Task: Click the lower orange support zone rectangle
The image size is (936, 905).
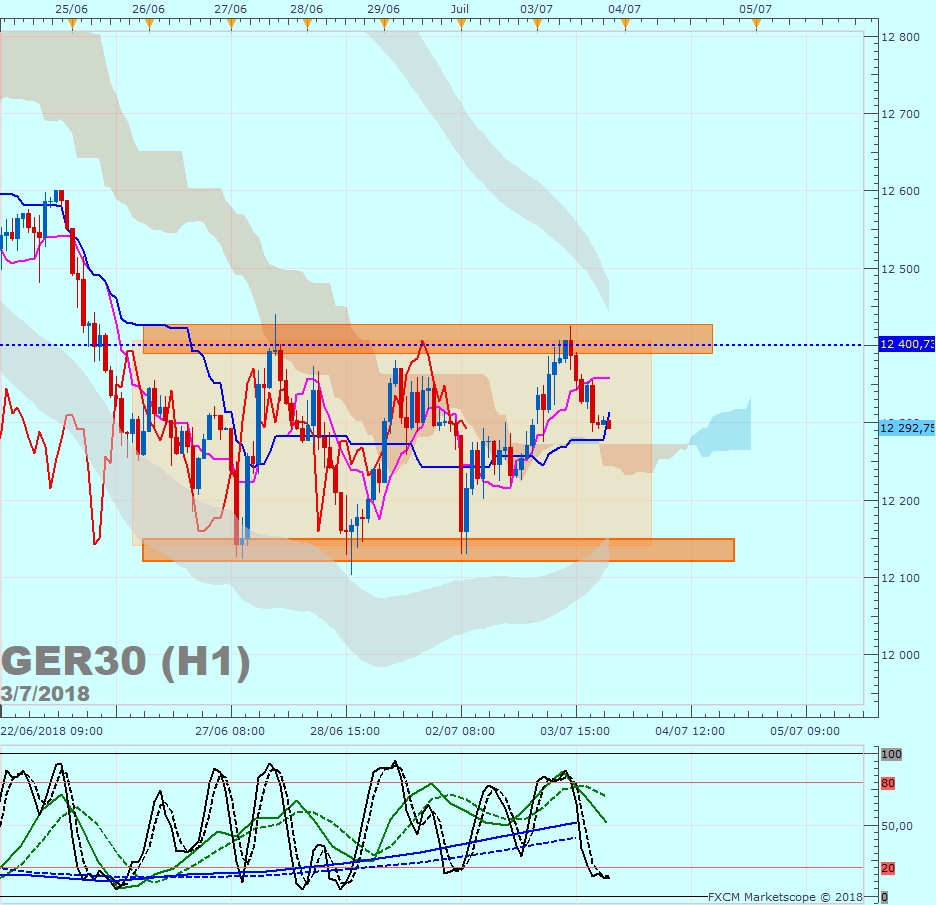Action: coord(438,550)
